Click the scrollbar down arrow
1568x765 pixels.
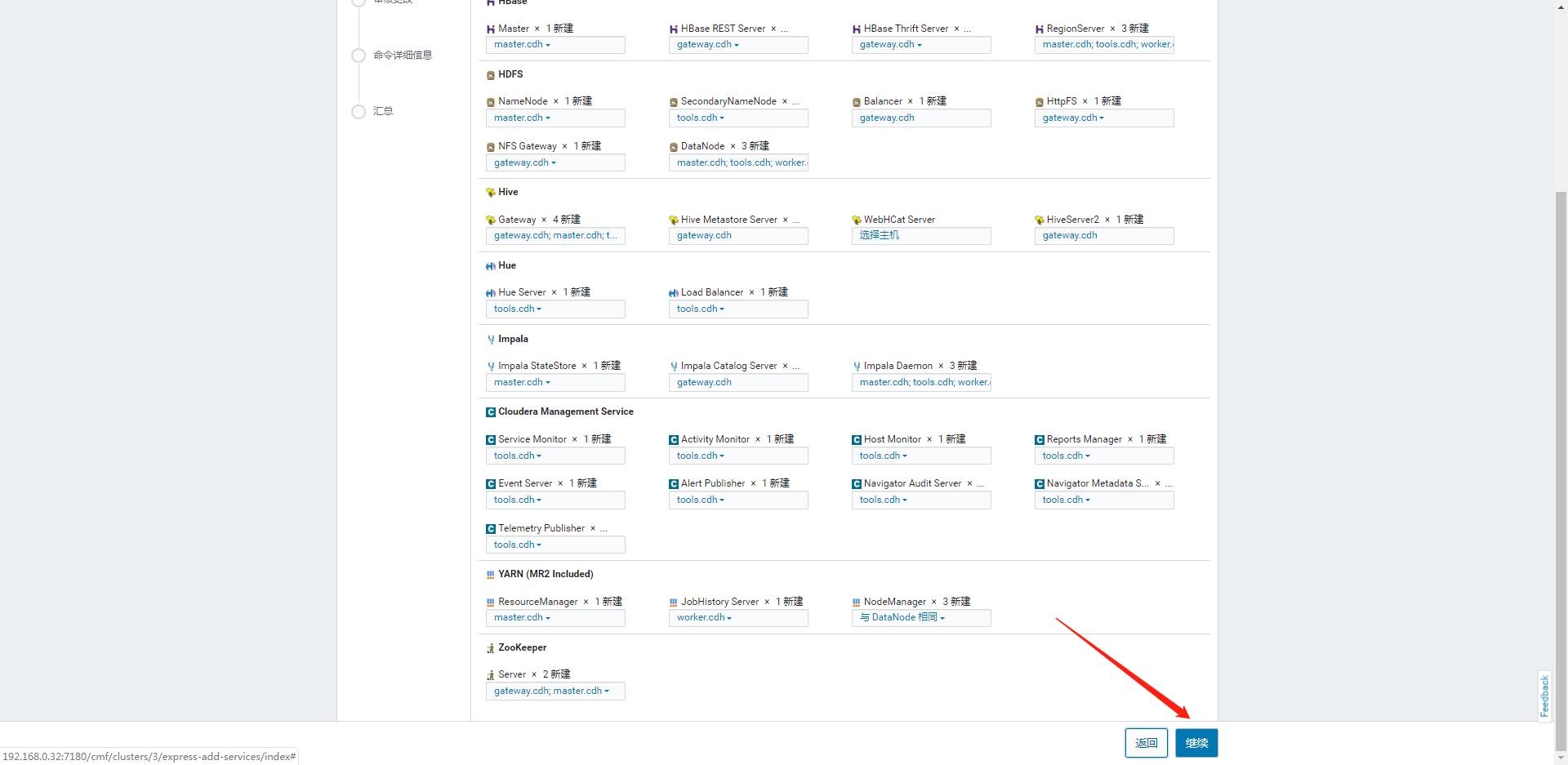(x=1561, y=758)
